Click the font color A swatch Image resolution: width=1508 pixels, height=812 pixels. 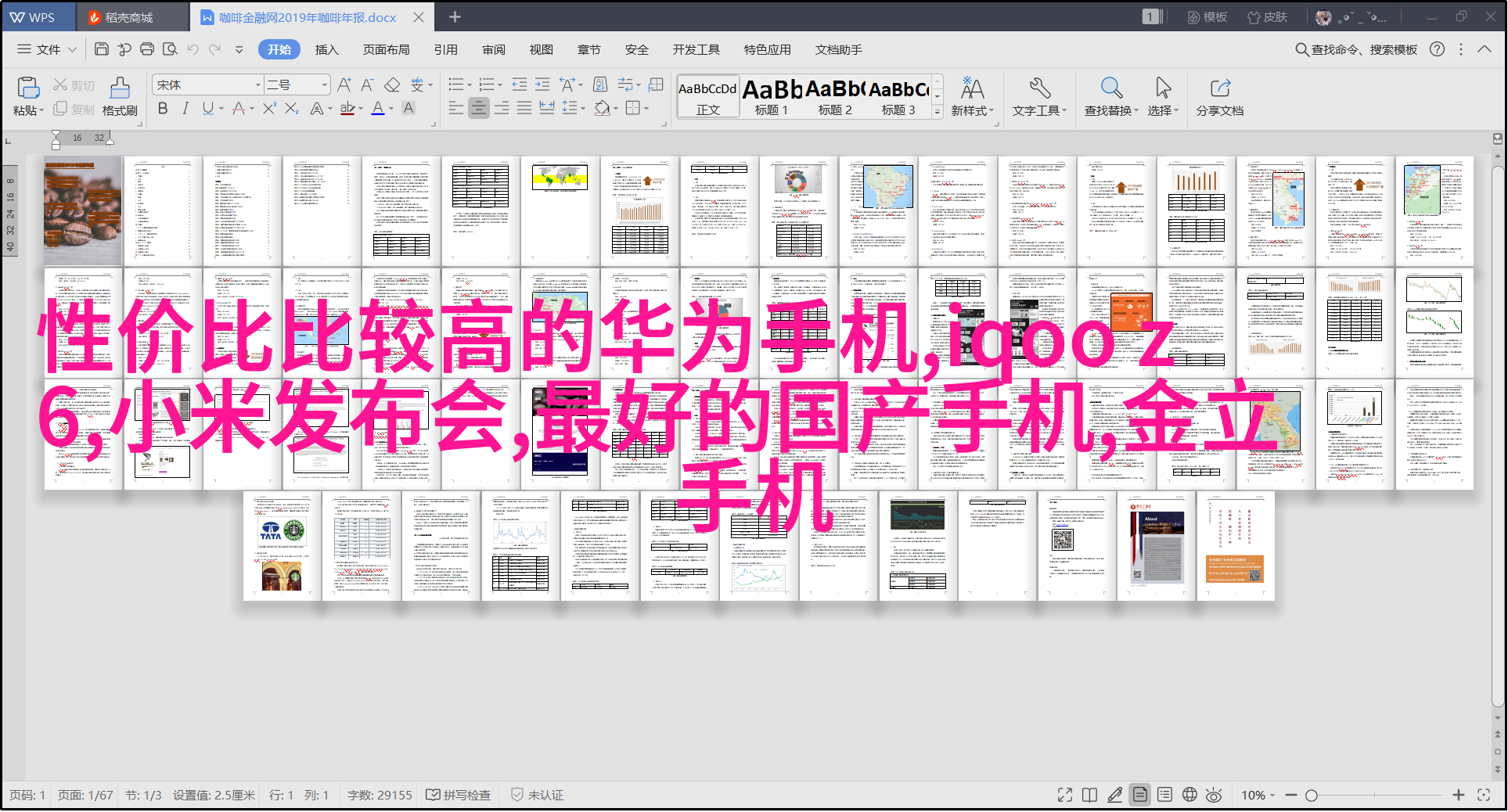pos(378,109)
